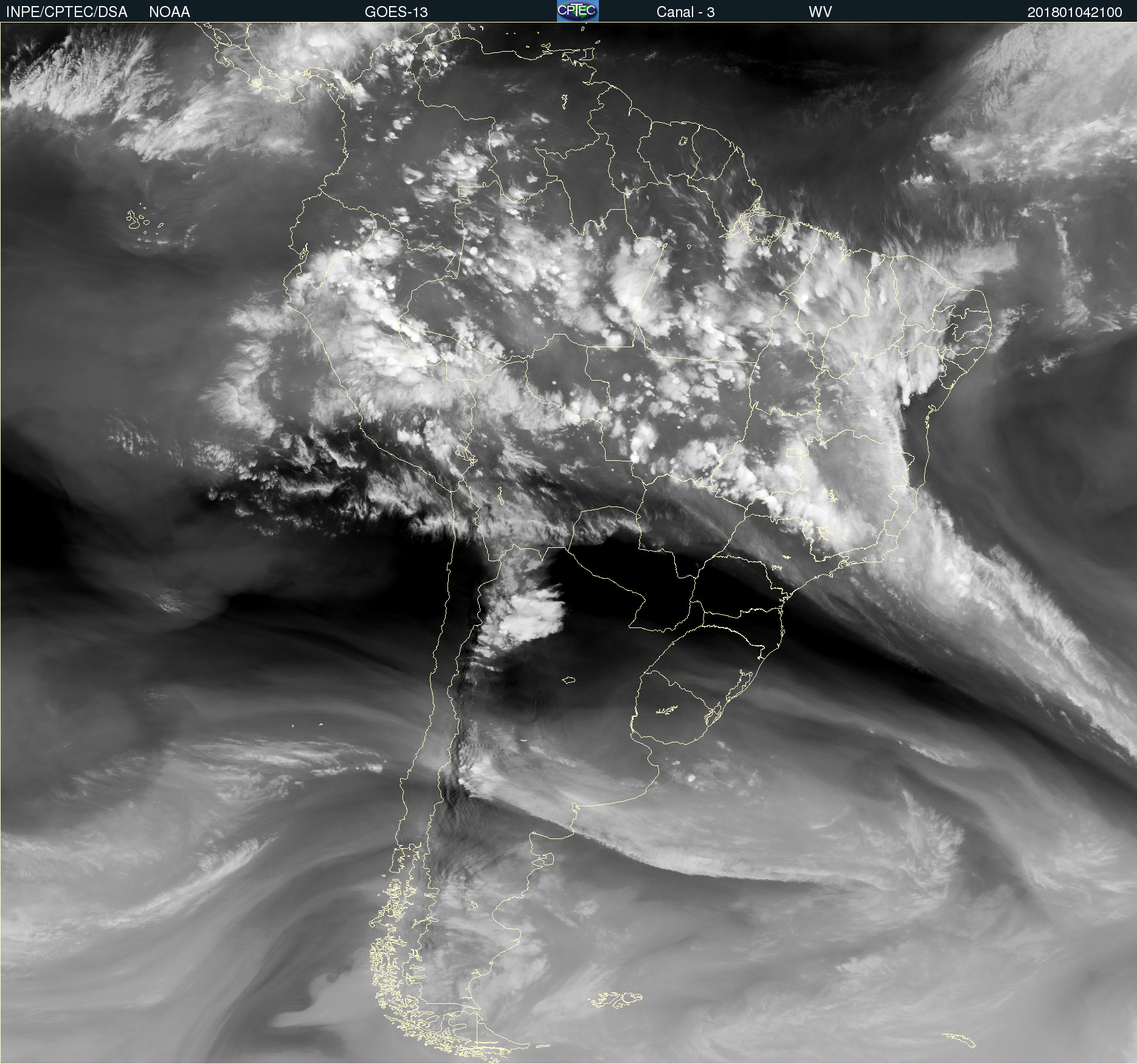Image resolution: width=1137 pixels, height=1064 pixels.
Task: Click the WV label in the header
Action: [820, 12]
